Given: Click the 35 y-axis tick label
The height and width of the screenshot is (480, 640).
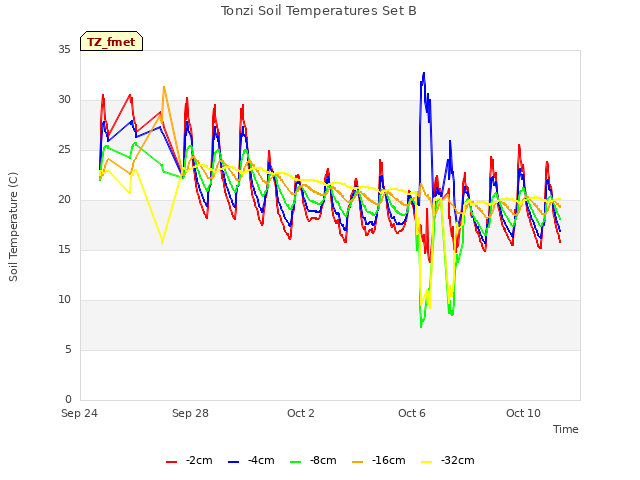Looking at the screenshot, I should pyautogui.click(x=64, y=49).
